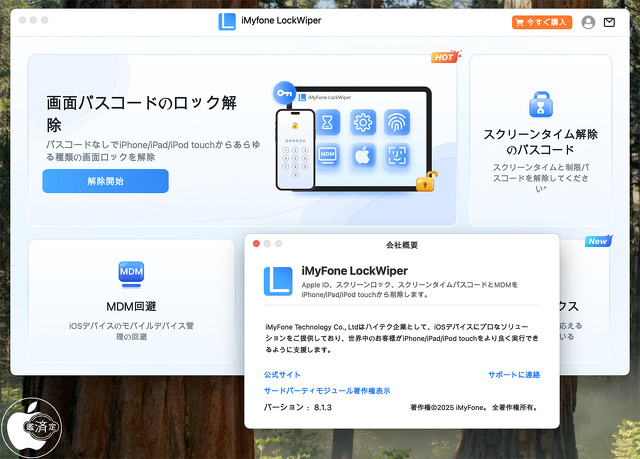
Task: Click the Face ID tile in the illustration
Action: (397, 156)
